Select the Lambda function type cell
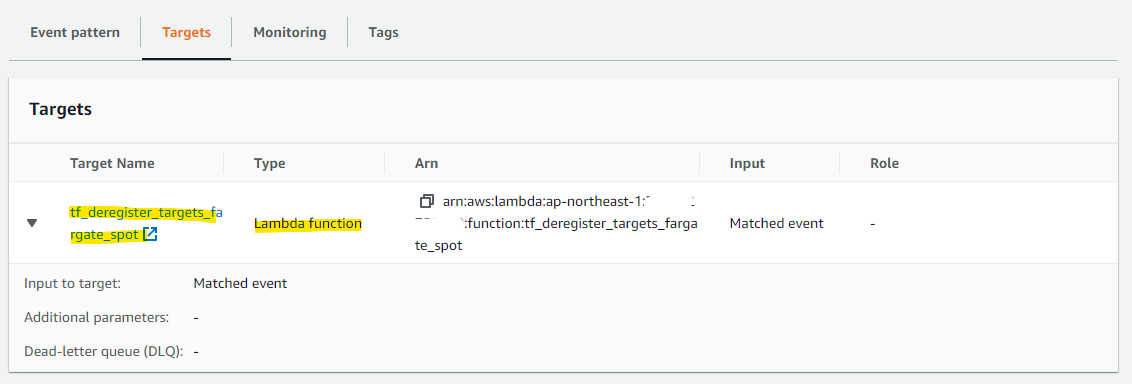Image resolution: width=1132 pixels, height=384 pixels. pos(308,224)
